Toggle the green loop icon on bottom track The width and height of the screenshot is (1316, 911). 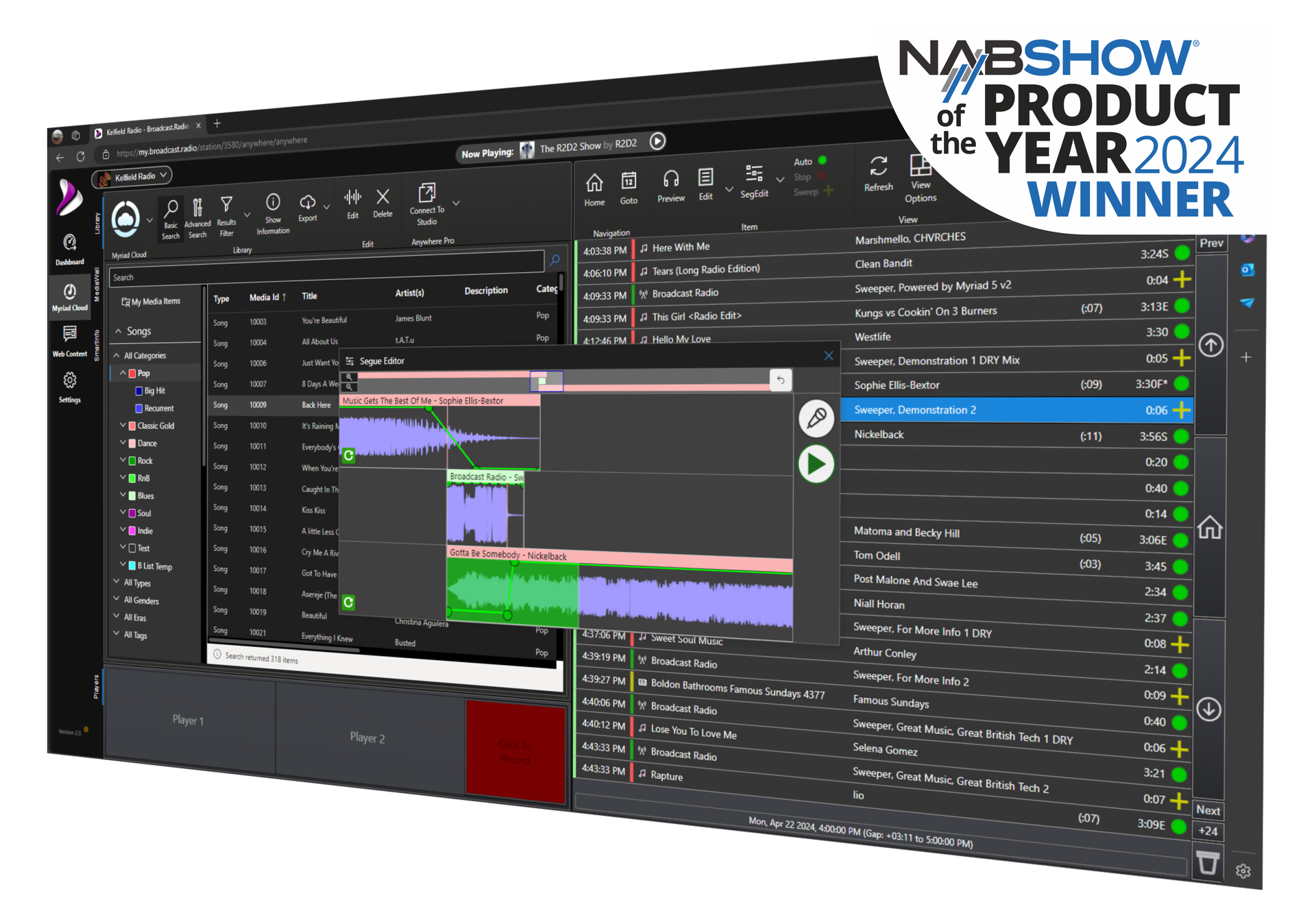click(348, 602)
